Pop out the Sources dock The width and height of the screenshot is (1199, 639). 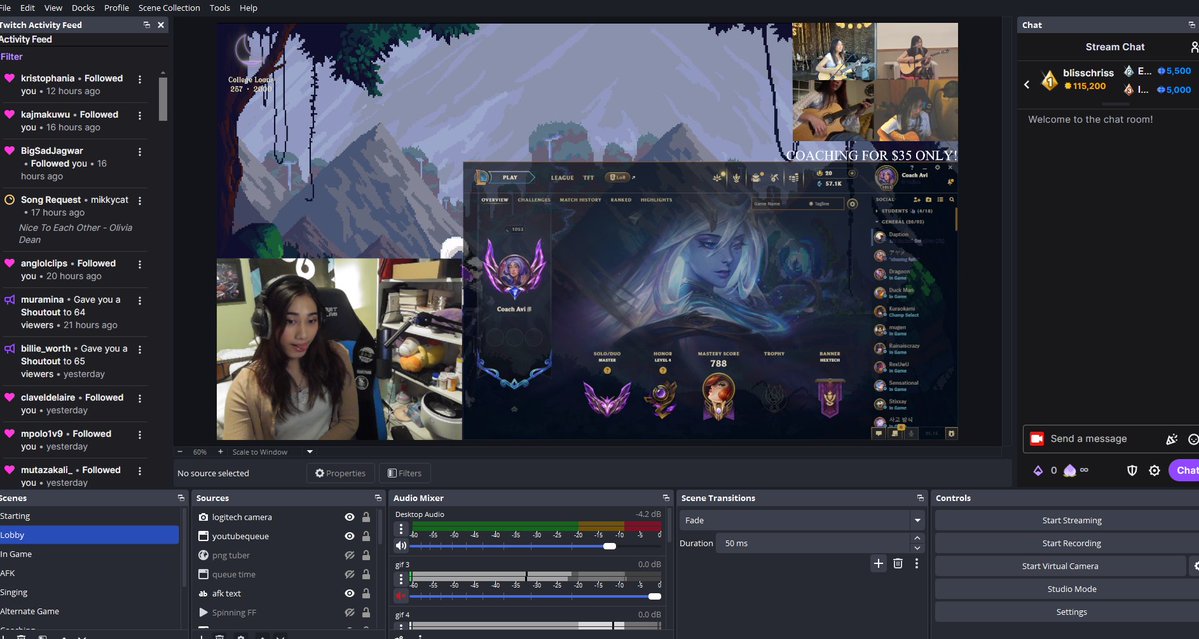pos(379,498)
